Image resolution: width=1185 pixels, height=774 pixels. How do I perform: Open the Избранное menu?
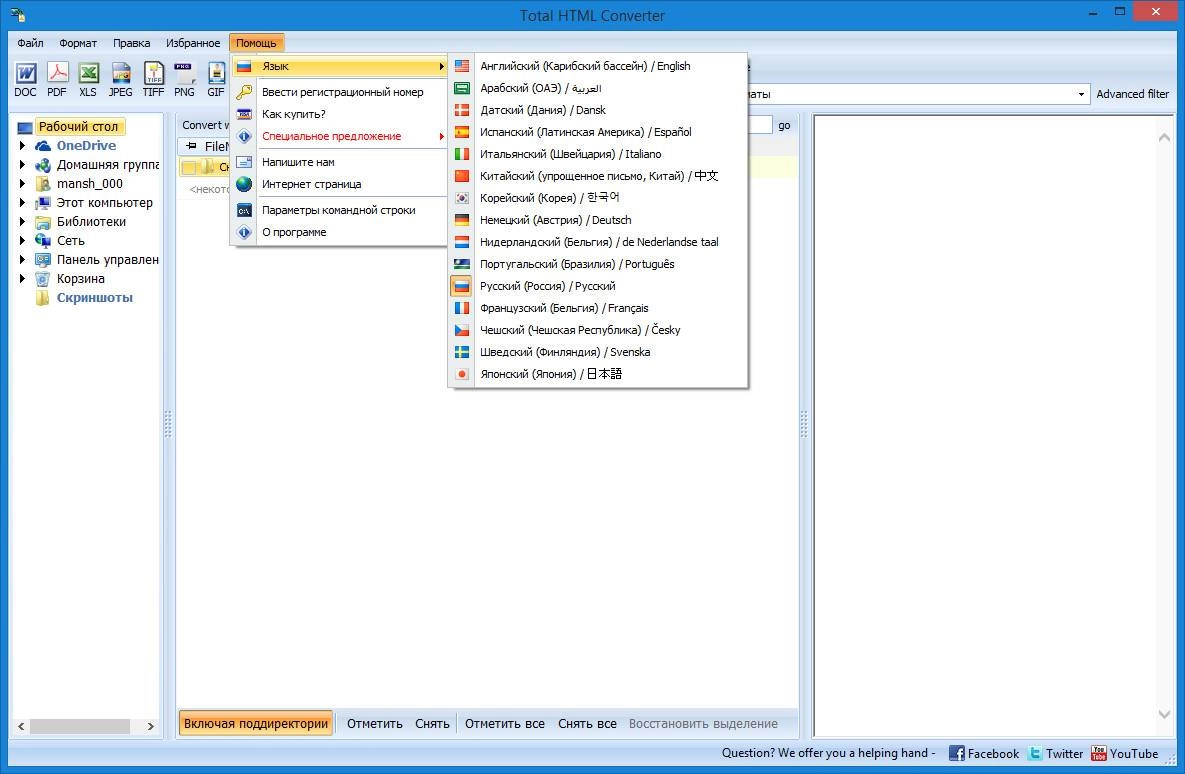[x=193, y=43]
